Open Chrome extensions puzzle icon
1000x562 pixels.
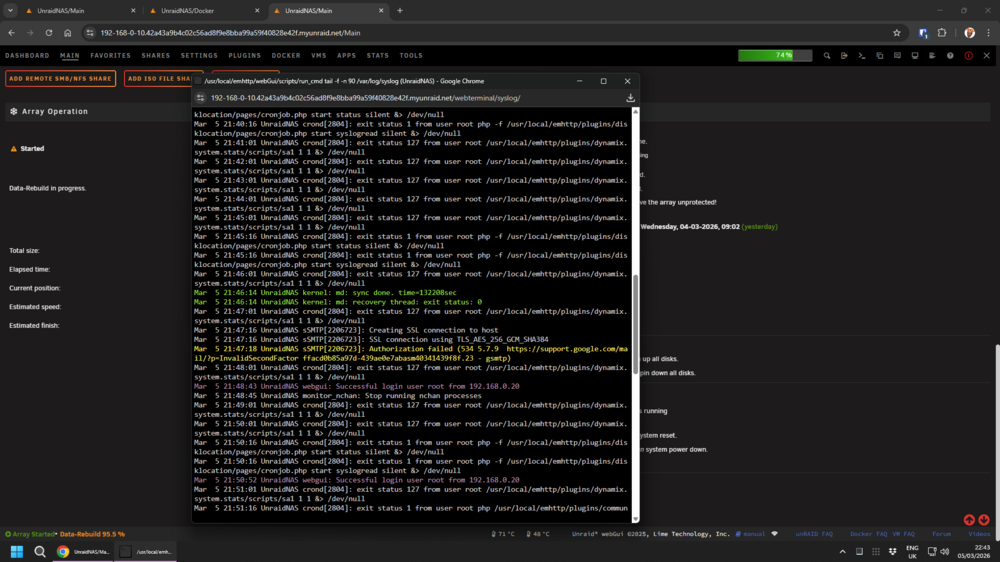click(x=942, y=33)
